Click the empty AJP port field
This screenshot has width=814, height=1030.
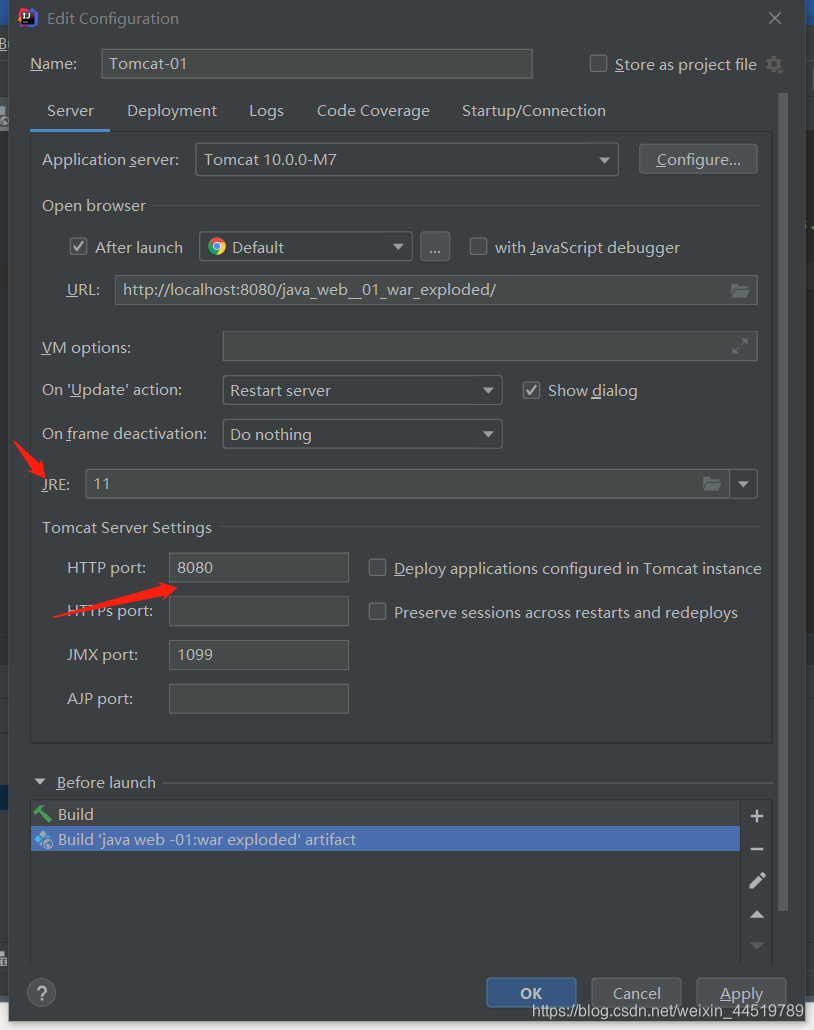(x=259, y=699)
